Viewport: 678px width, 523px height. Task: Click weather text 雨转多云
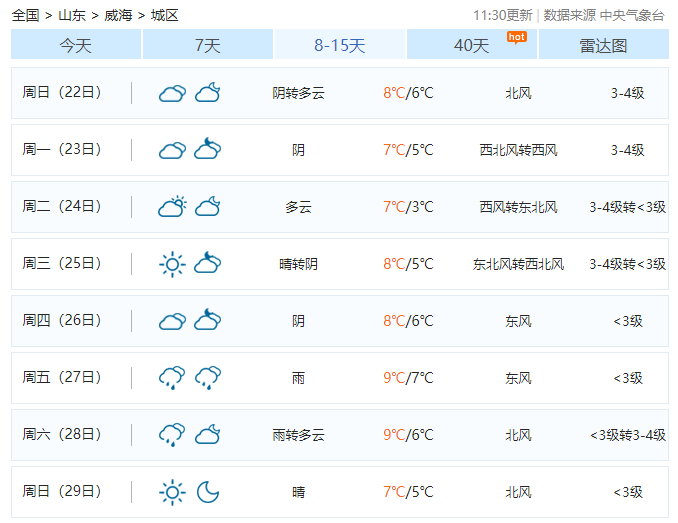(x=298, y=435)
